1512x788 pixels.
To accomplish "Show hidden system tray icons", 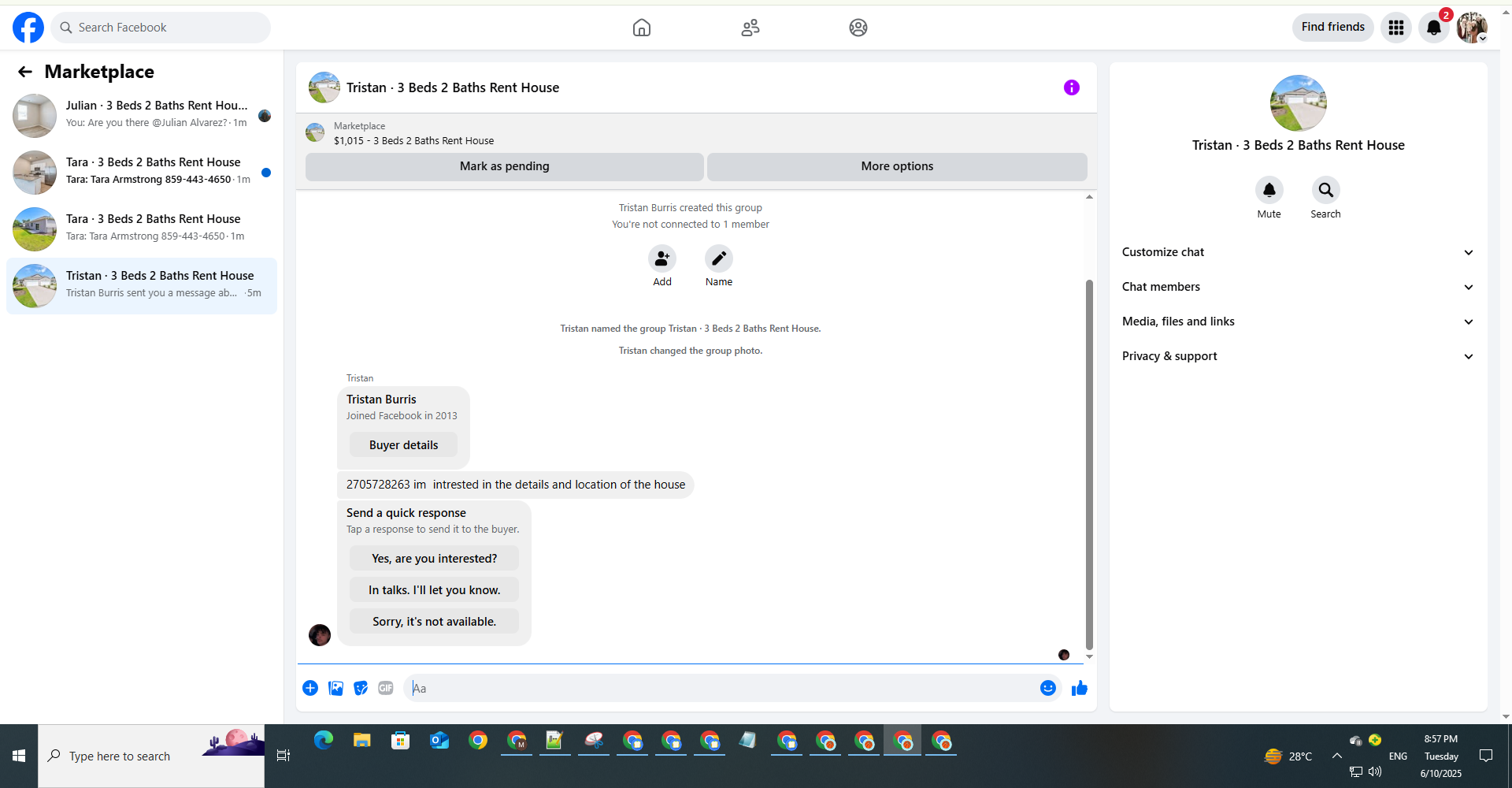I will (1337, 756).
